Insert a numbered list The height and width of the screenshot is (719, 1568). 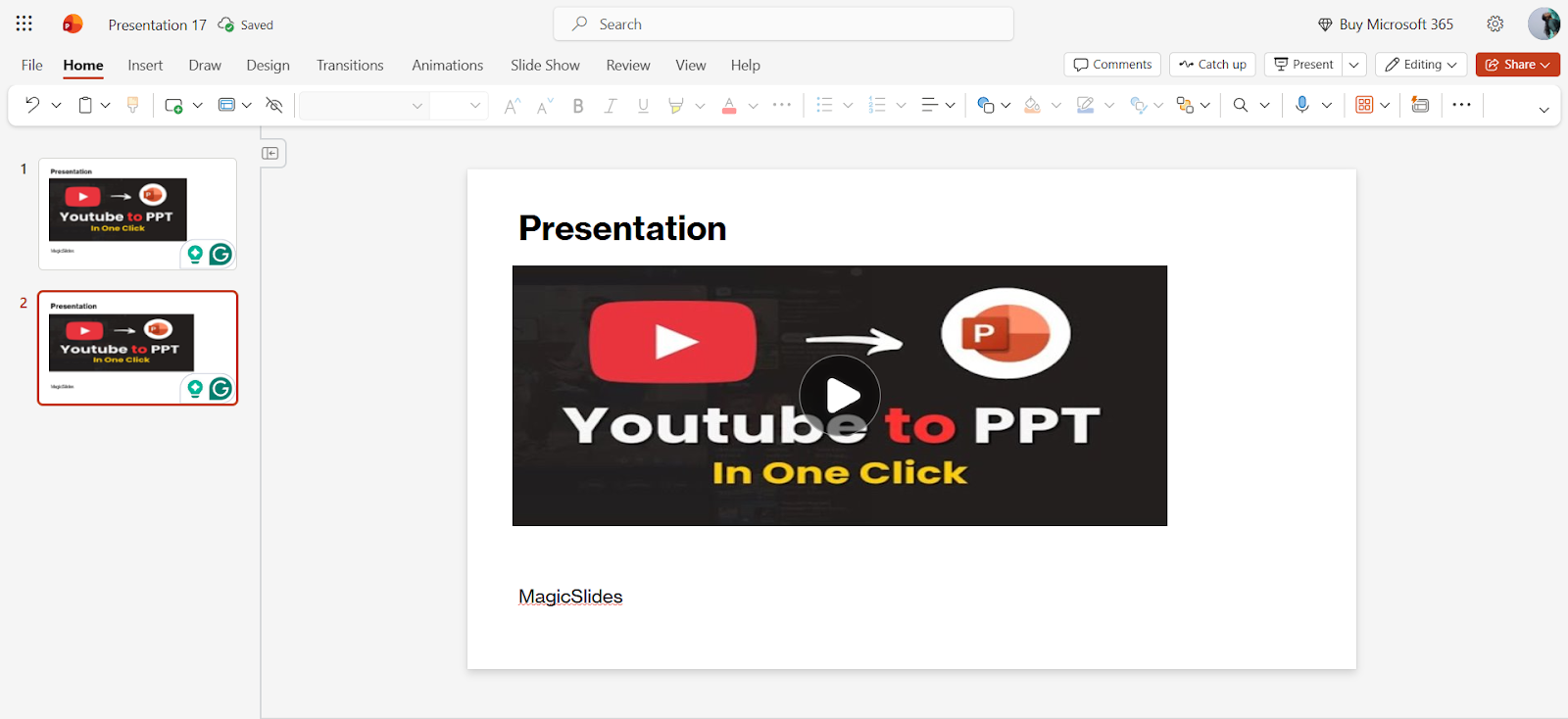[x=877, y=105]
